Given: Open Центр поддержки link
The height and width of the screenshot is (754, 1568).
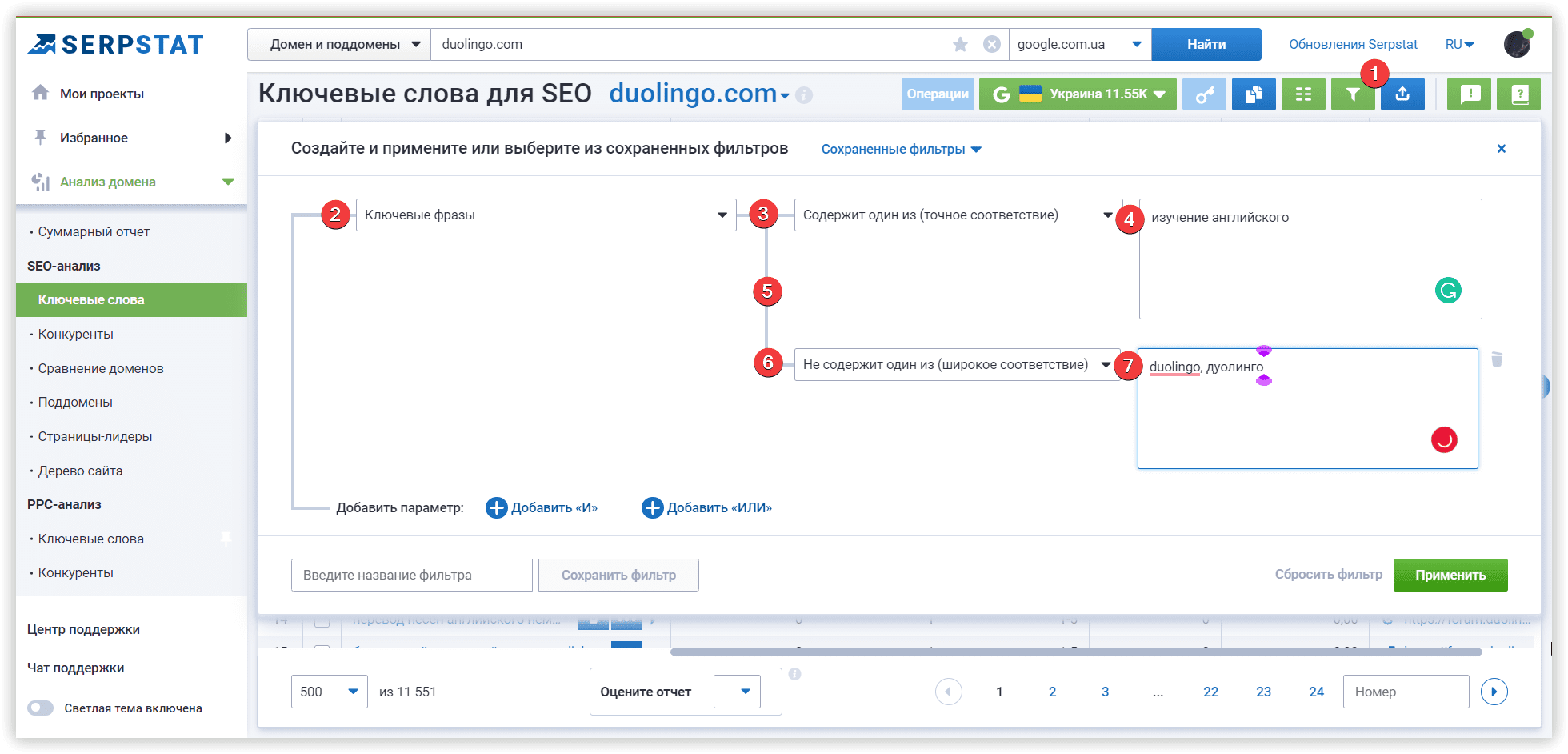Looking at the screenshot, I should [83, 629].
